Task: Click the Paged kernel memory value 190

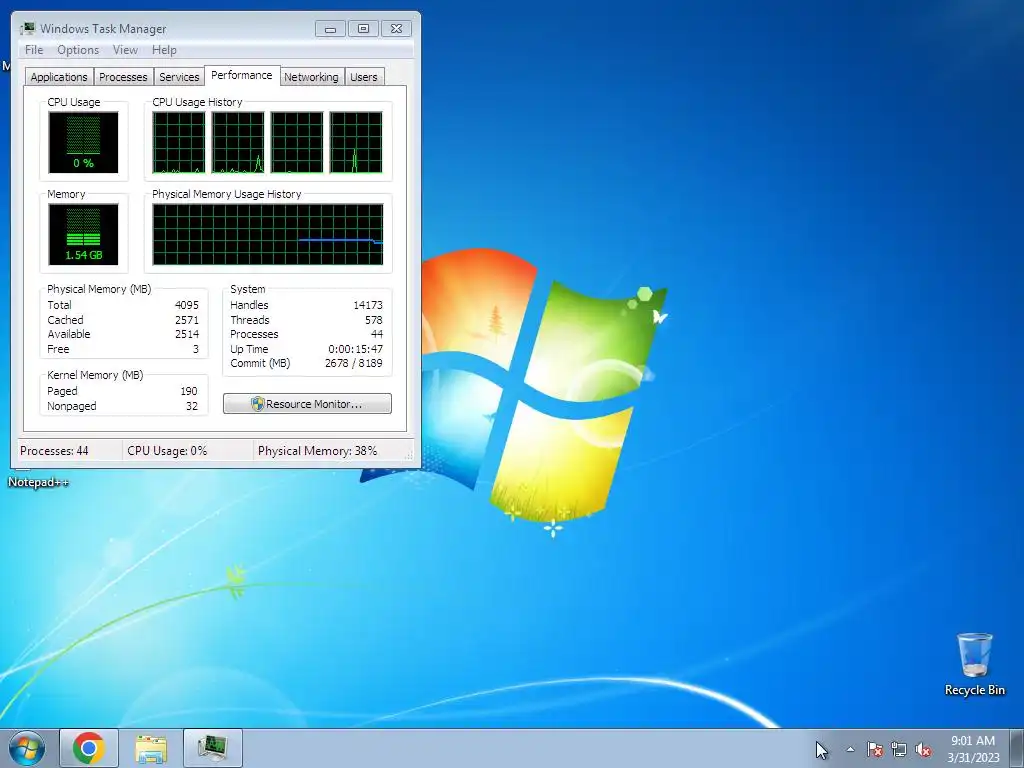Action: pos(189,391)
